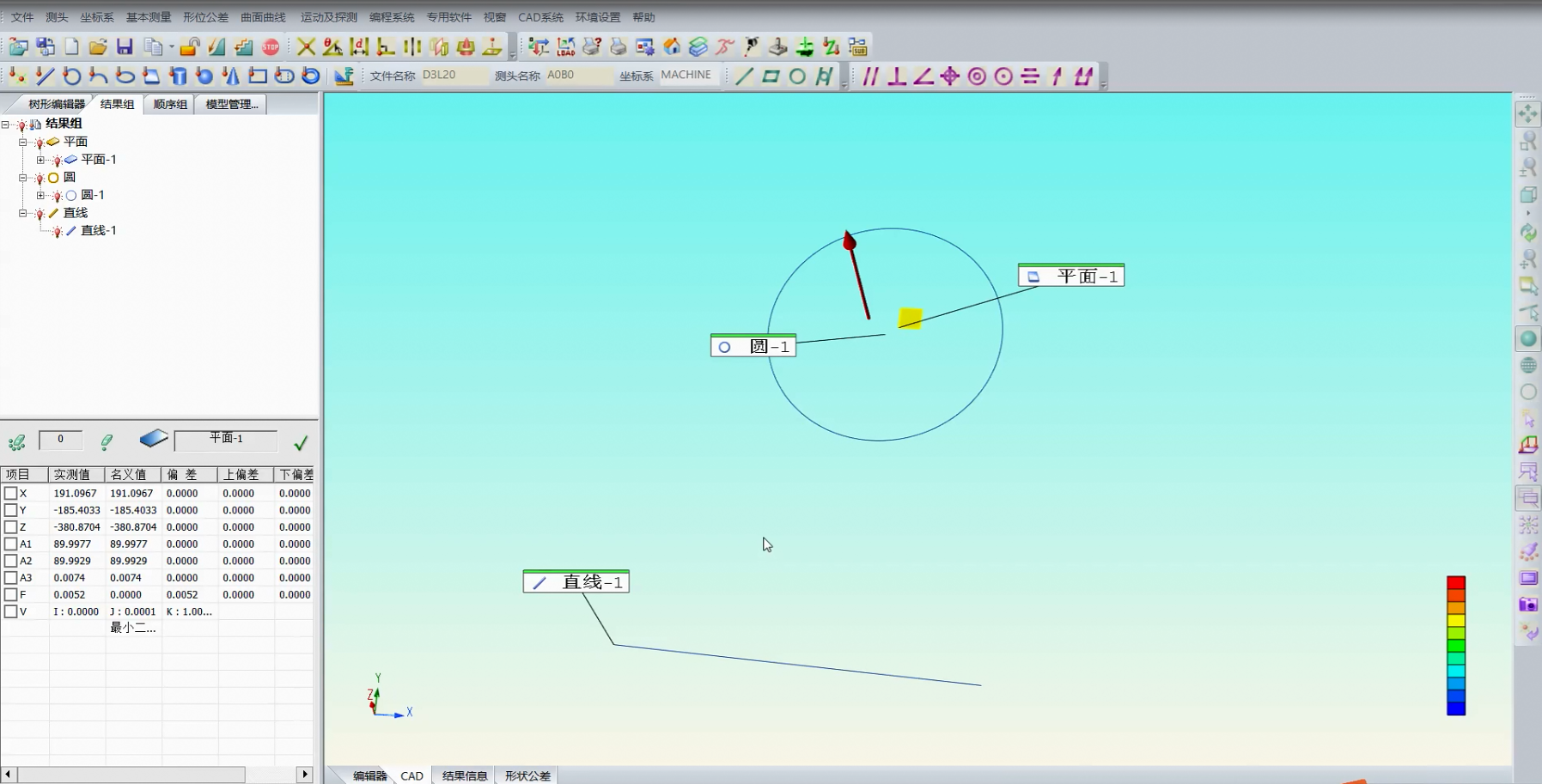Click the house home icon in toolbar
This screenshot has height=784, width=1542.
(x=672, y=46)
